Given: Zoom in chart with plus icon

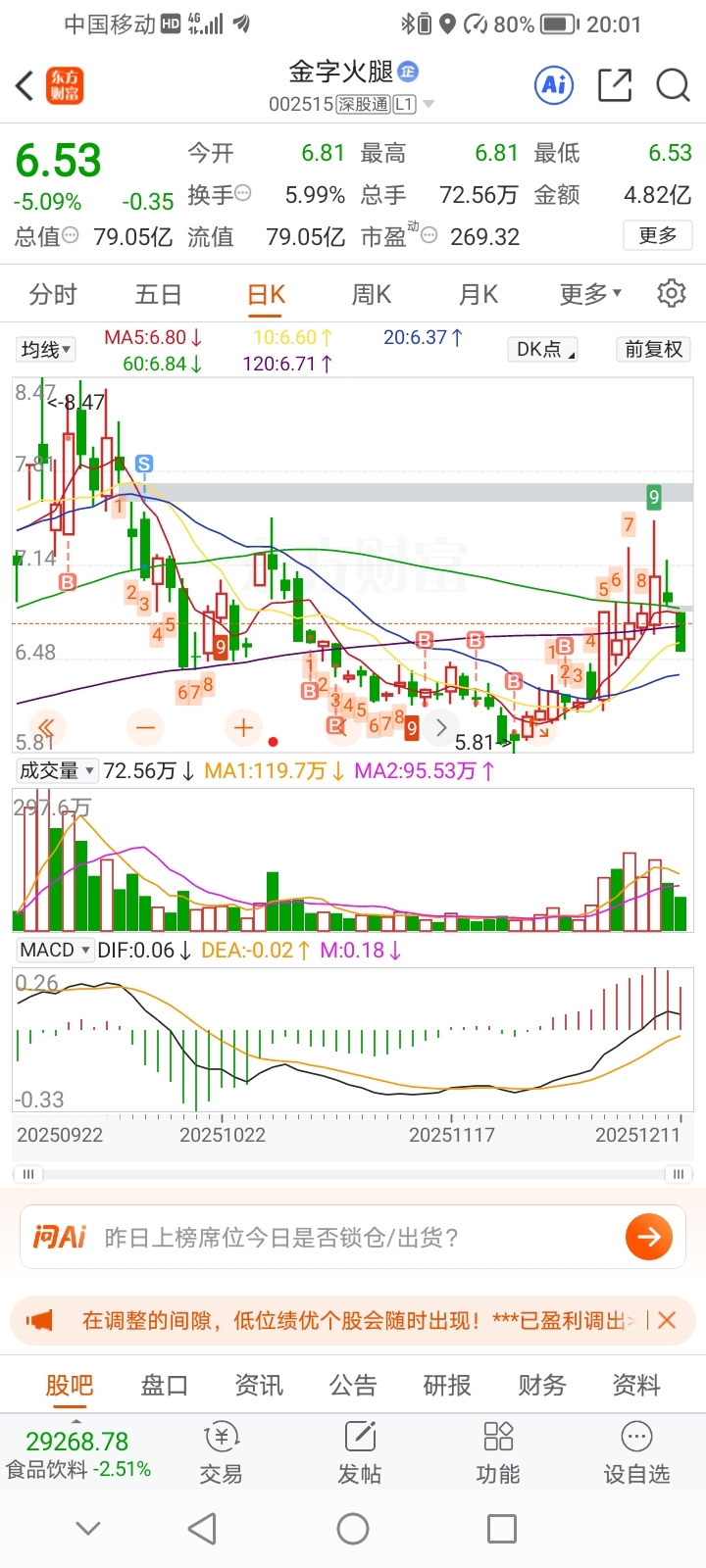Looking at the screenshot, I should (243, 727).
